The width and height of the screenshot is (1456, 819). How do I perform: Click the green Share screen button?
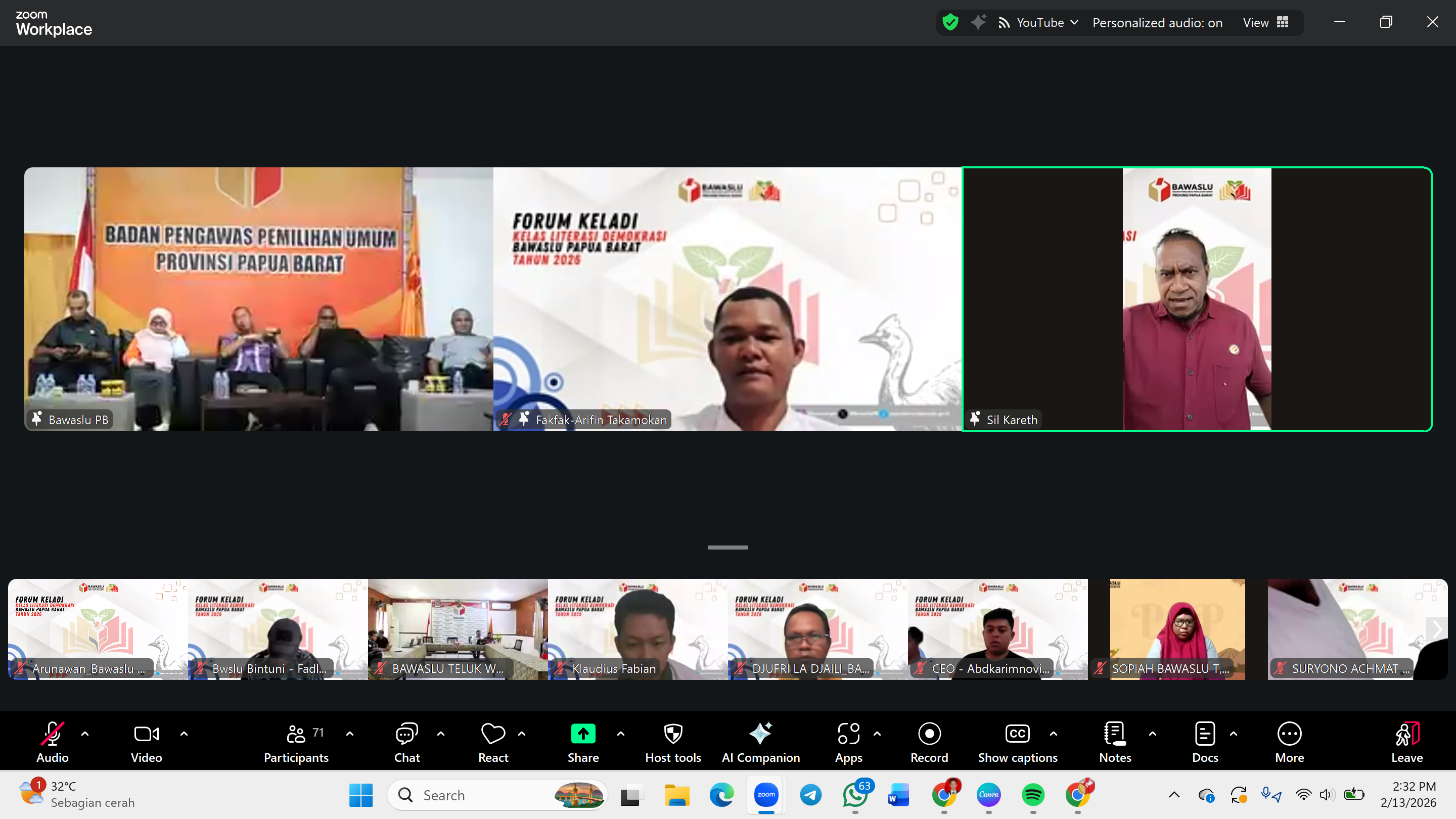583,734
